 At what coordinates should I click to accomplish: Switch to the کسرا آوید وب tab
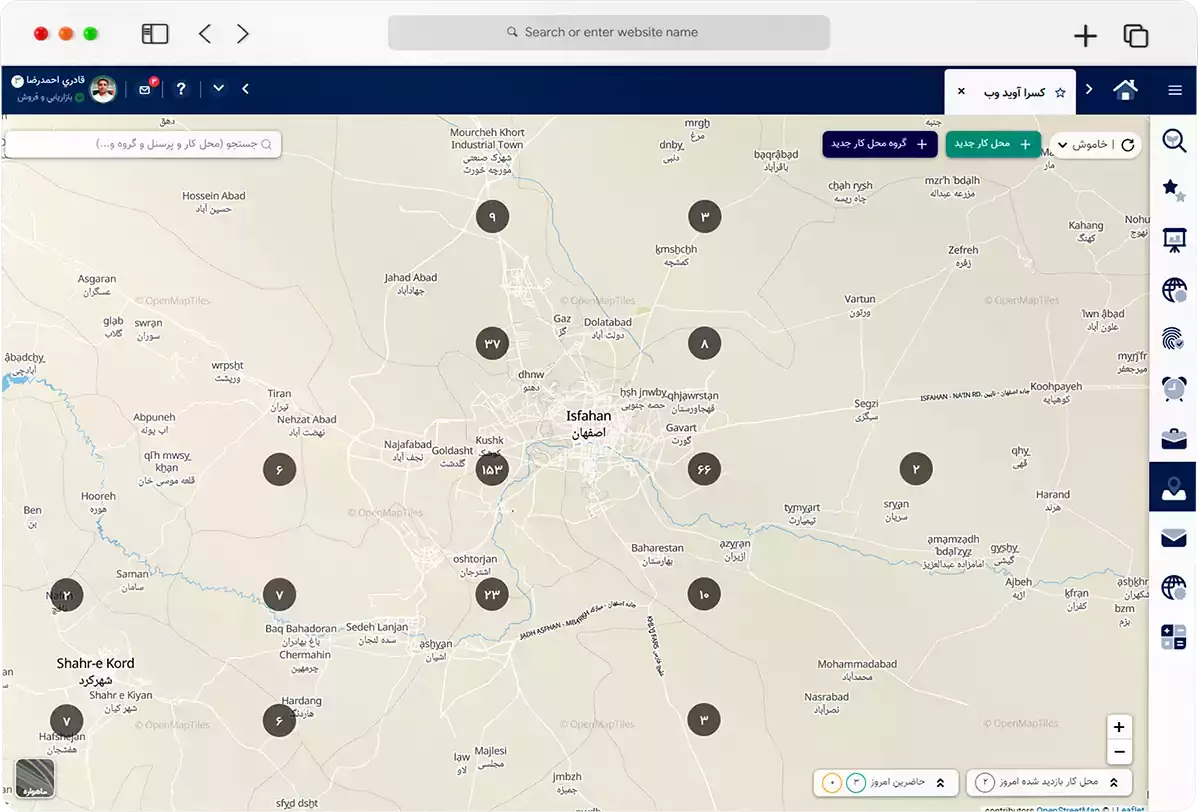pos(1010,91)
